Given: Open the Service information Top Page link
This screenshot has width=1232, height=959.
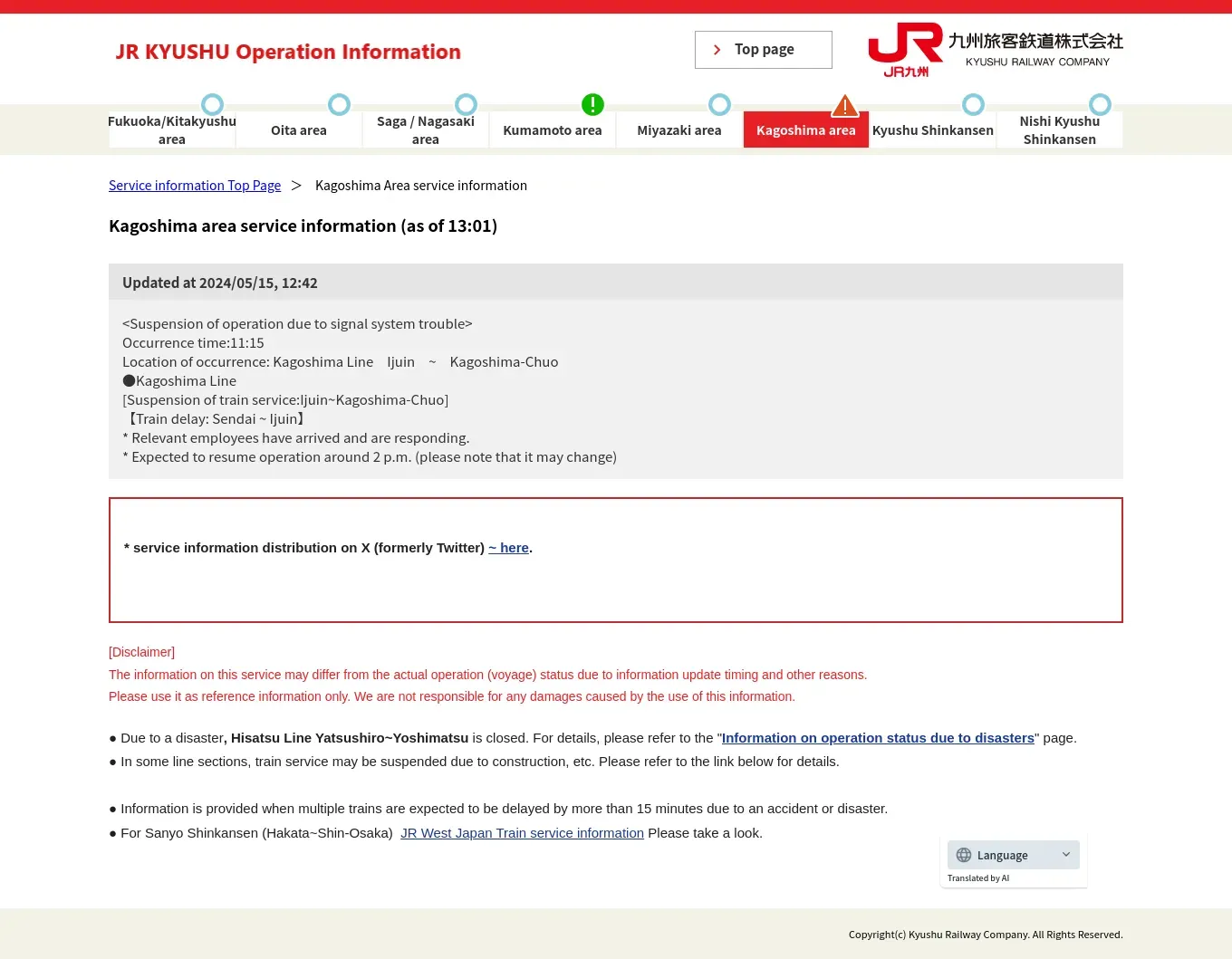Looking at the screenshot, I should [x=195, y=185].
